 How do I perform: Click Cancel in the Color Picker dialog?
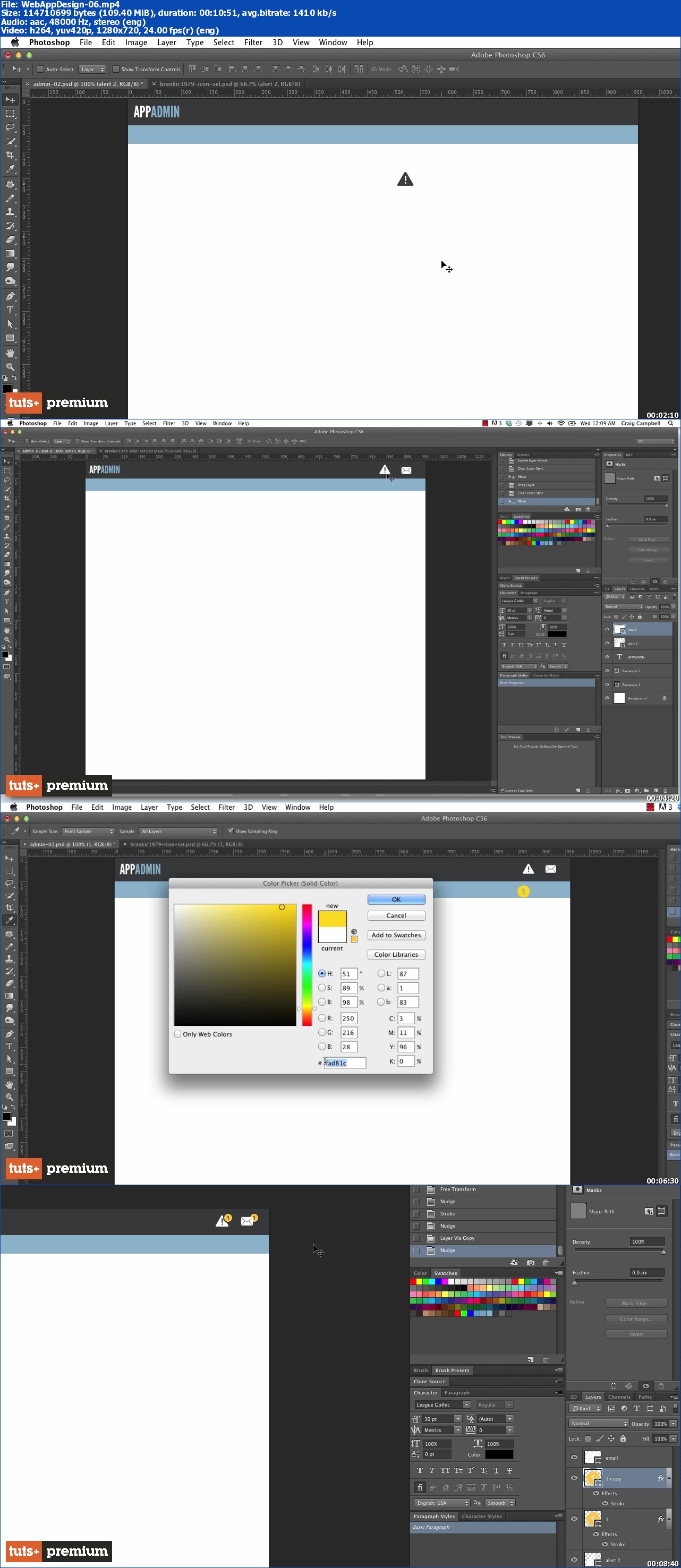(396, 915)
